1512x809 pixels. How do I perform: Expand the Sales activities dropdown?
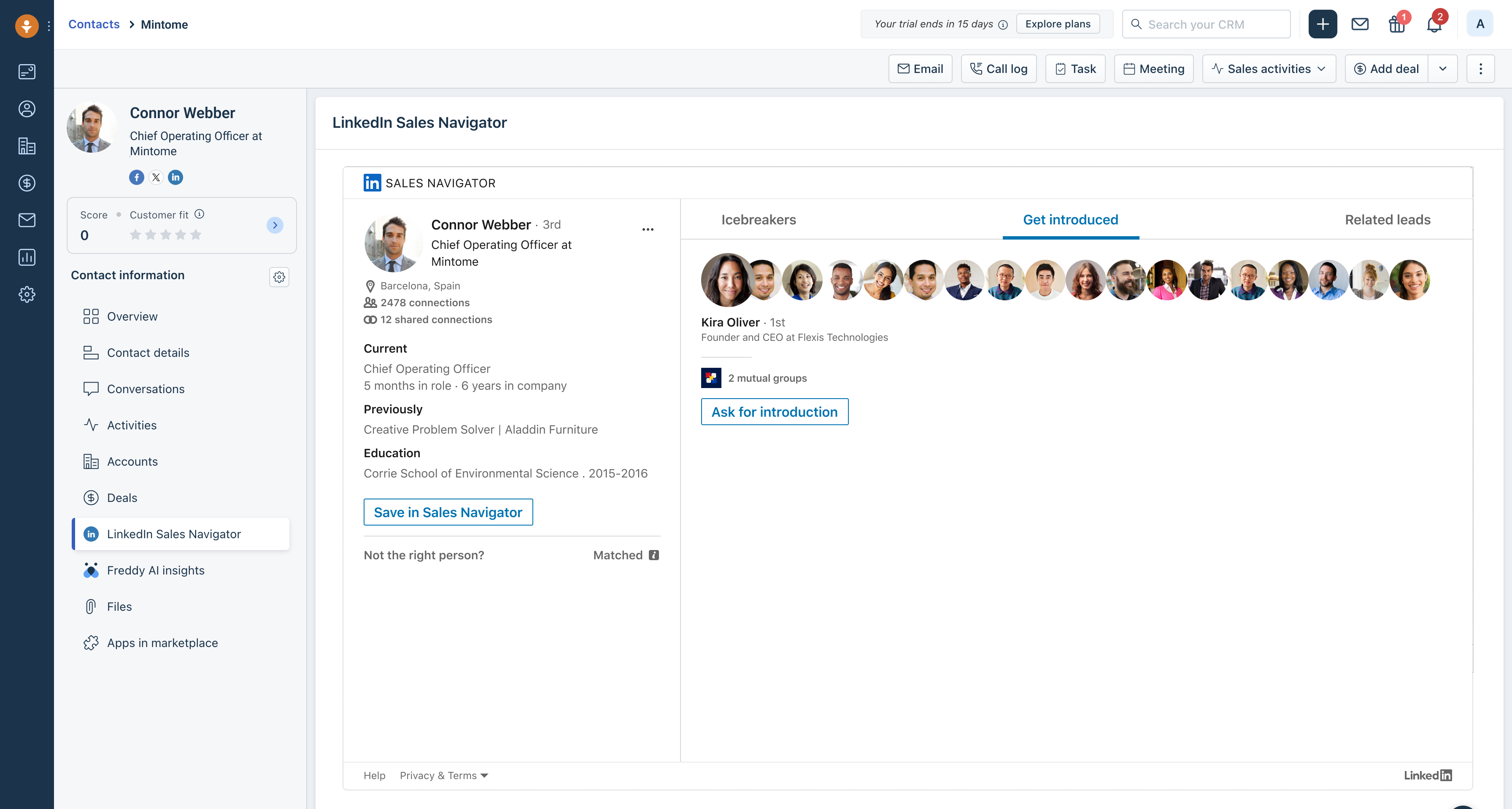point(1269,69)
